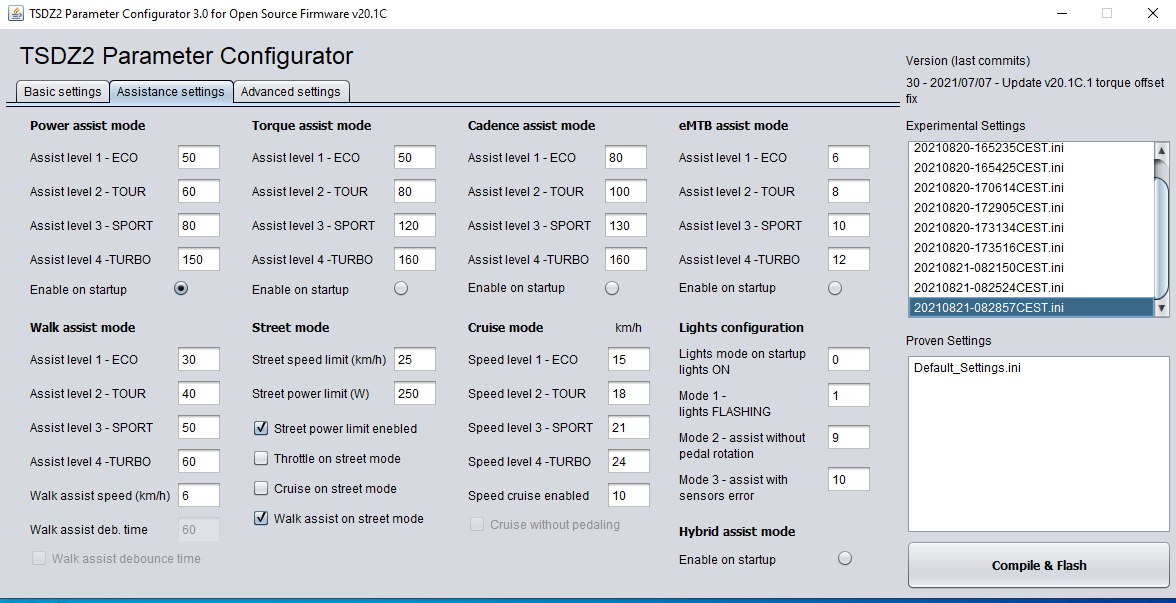Open the Advanced settings tab
Screen dimensions: 1176x603
(x=290, y=92)
